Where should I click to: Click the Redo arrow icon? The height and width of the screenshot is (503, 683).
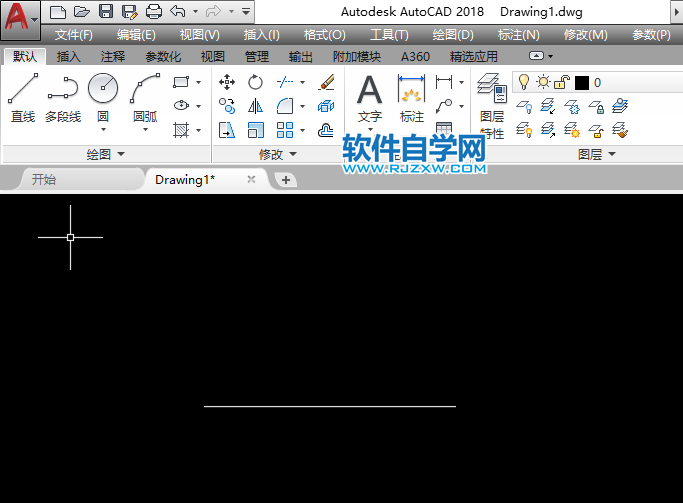(x=213, y=11)
